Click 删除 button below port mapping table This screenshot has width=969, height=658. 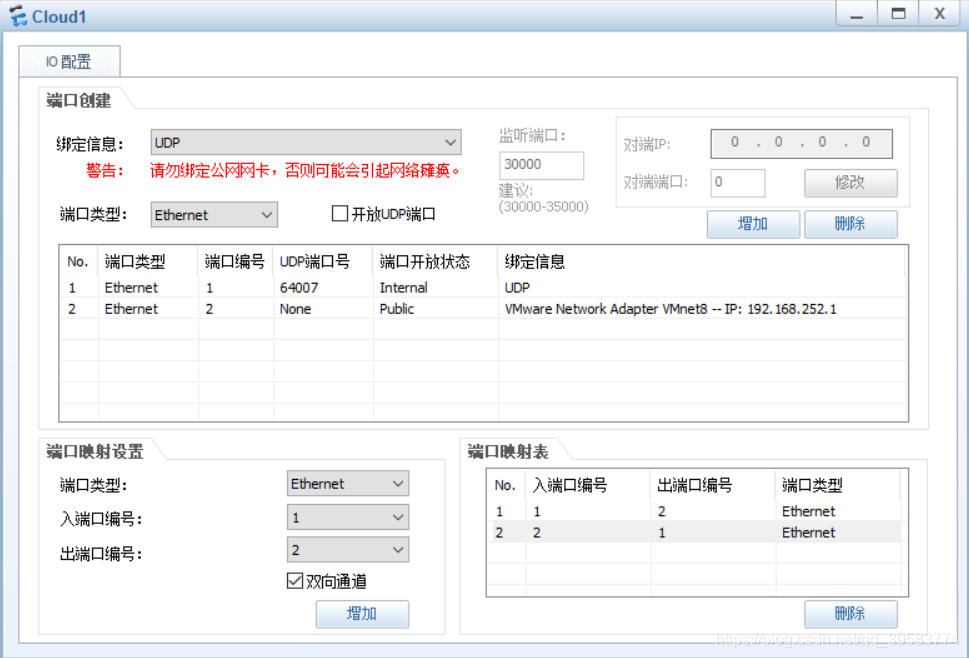[x=850, y=613]
